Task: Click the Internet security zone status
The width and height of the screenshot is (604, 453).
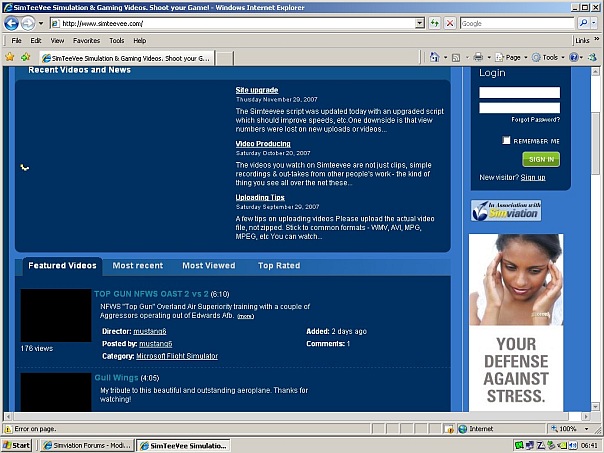Action: pyautogui.click(x=476, y=429)
